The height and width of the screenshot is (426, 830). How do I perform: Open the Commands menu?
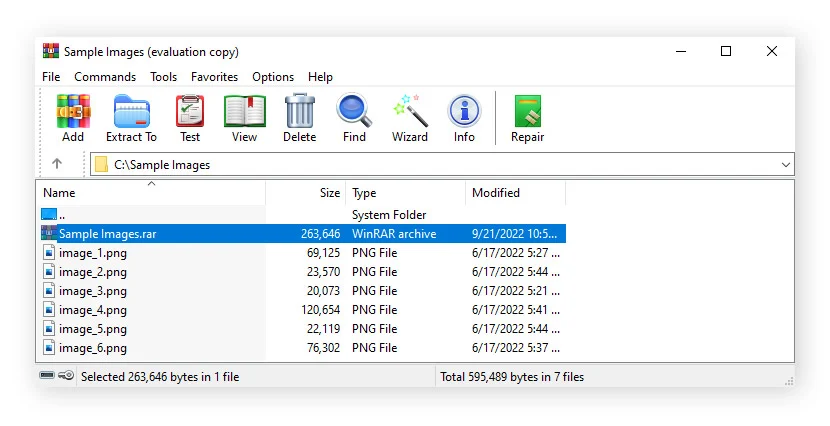coord(105,77)
